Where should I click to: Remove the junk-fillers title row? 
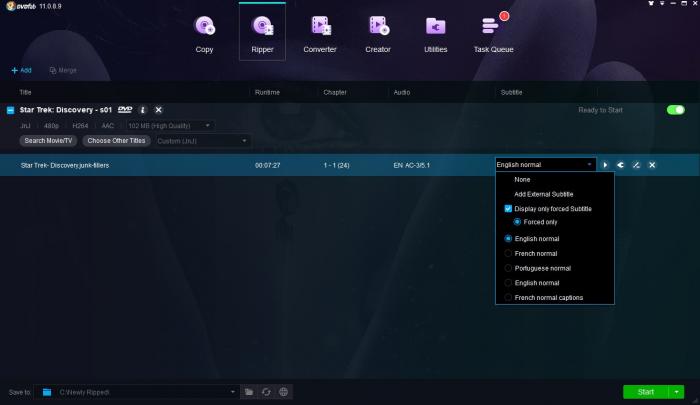(x=652, y=165)
